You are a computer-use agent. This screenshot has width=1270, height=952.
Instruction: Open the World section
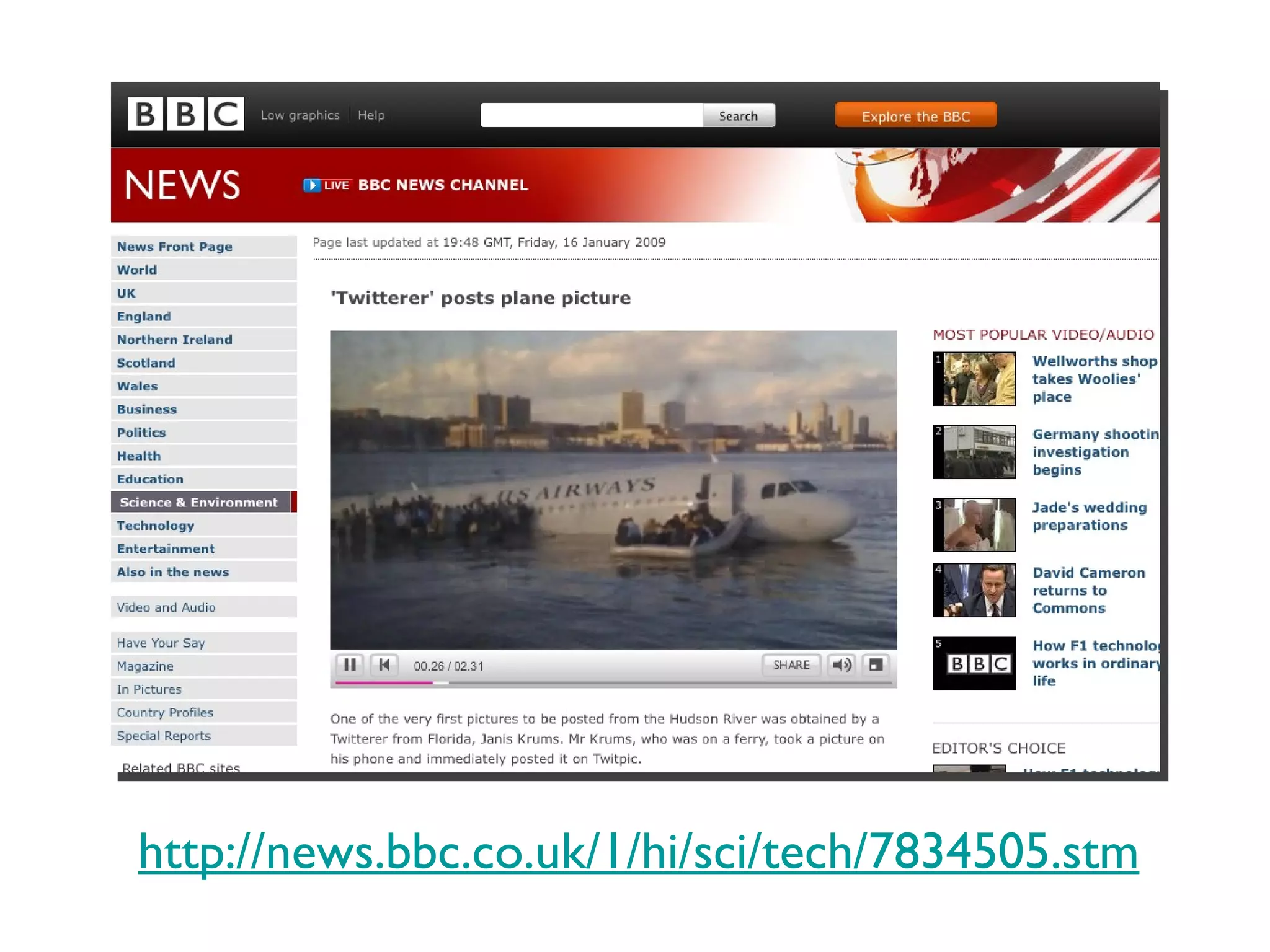tap(204, 270)
